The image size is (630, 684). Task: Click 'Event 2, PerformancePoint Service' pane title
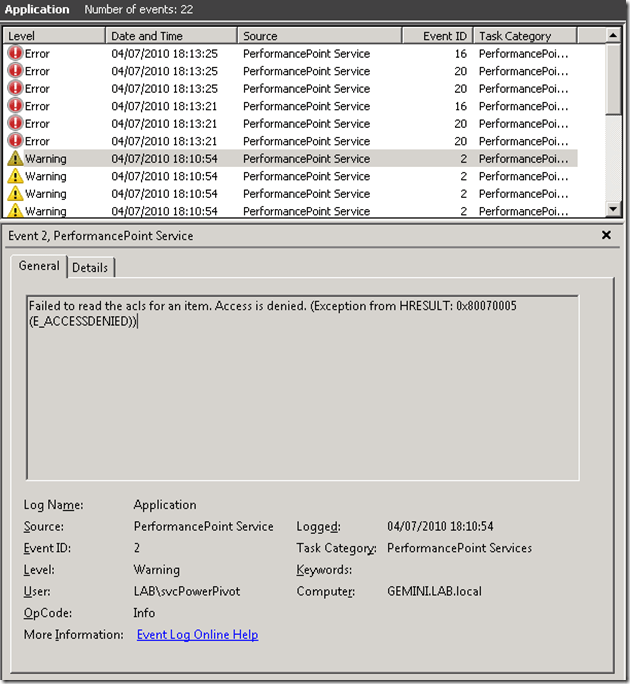click(101, 236)
